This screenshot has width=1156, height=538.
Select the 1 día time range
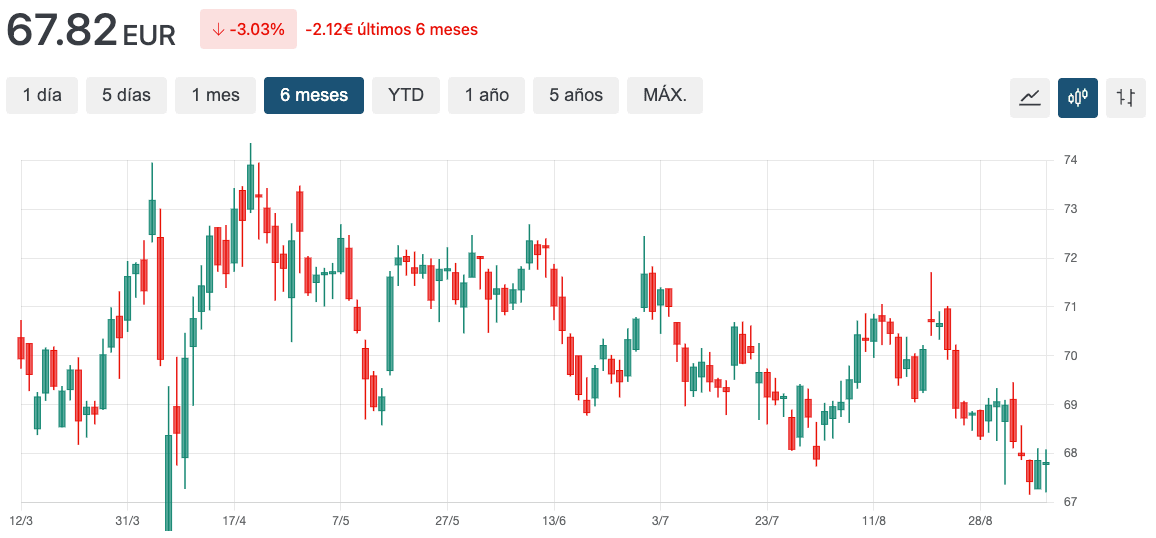click(x=42, y=95)
